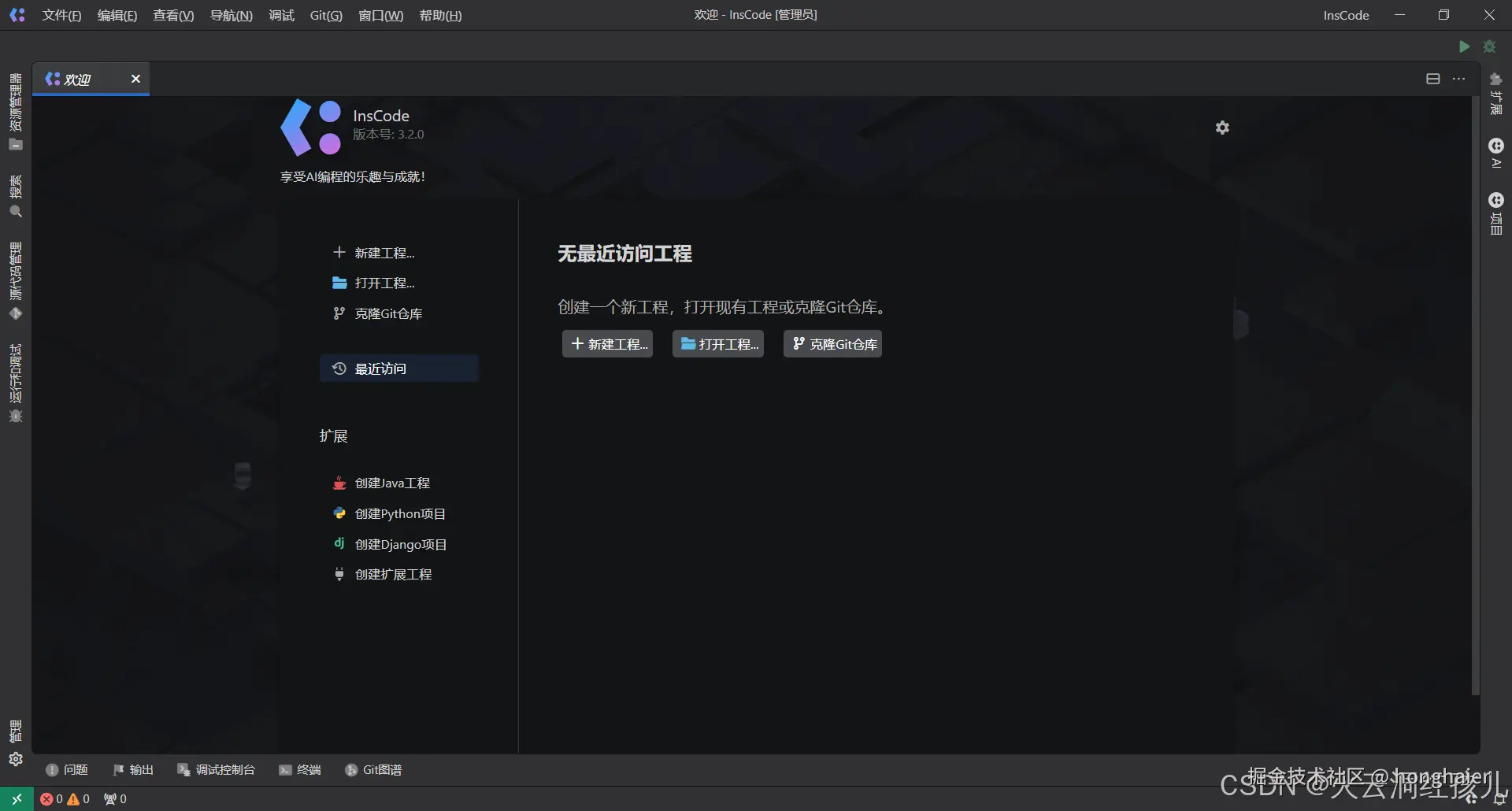Click the green debug bug in the toolbar
This screenshot has width=1512, height=811.
(1489, 46)
